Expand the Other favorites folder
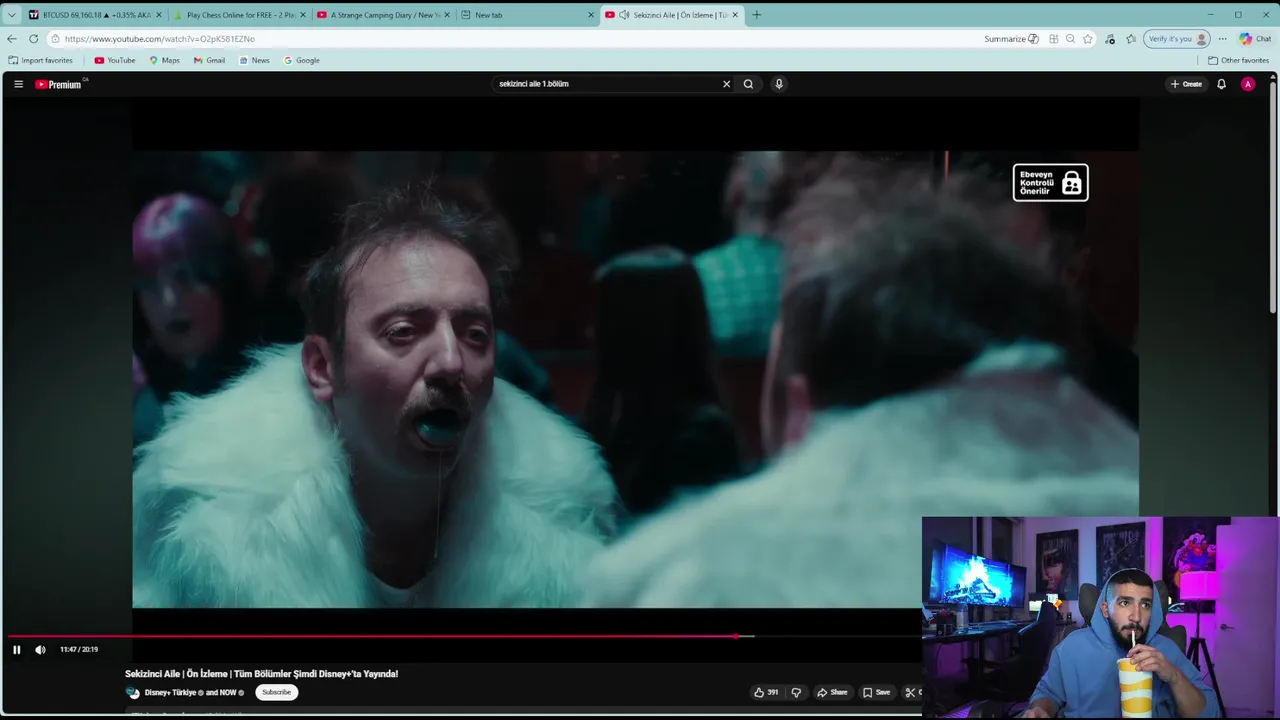The height and width of the screenshot is (720, 1280). 1238,60
